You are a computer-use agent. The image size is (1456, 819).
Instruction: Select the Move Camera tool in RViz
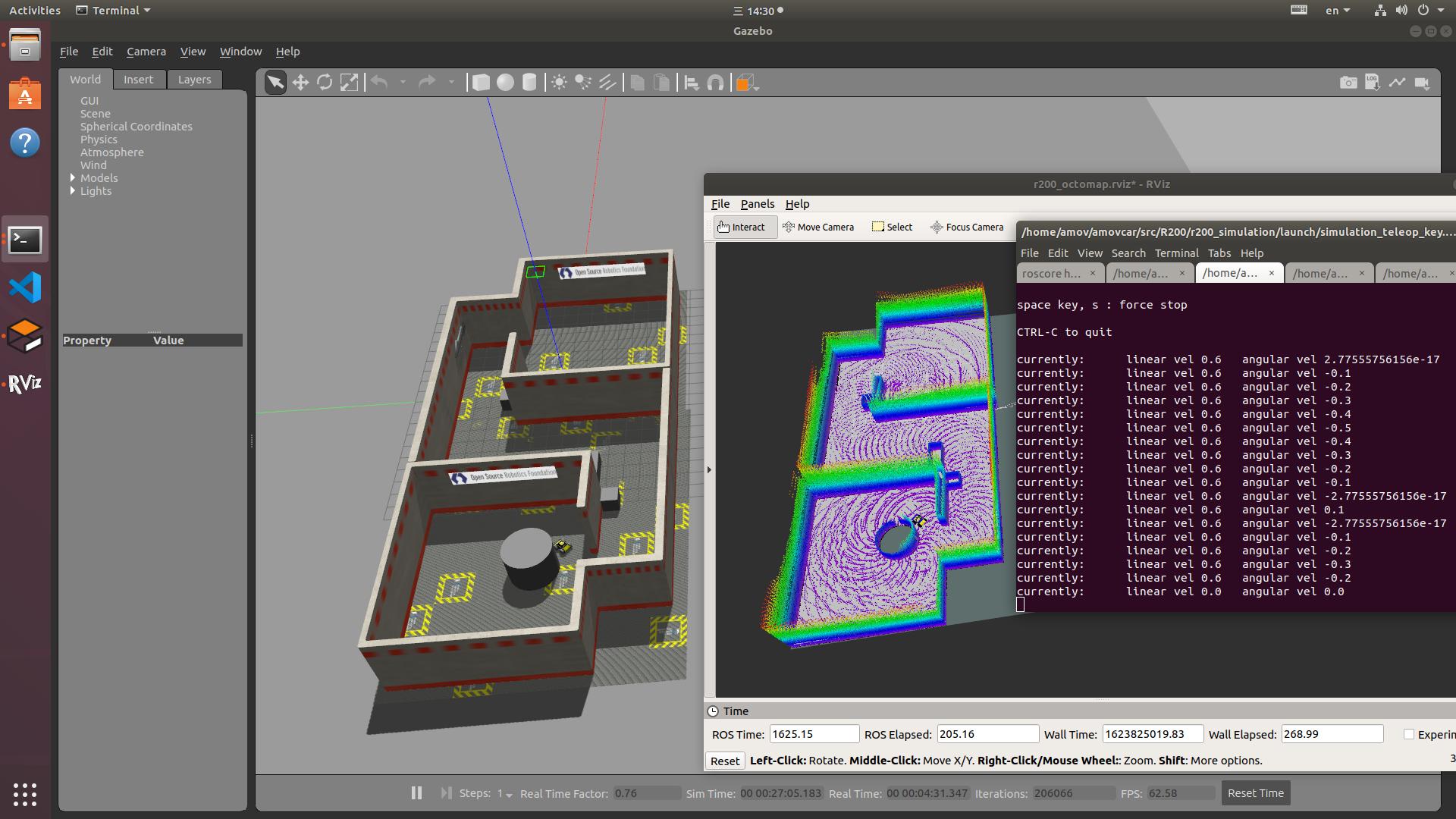click(x=818, y=227)
